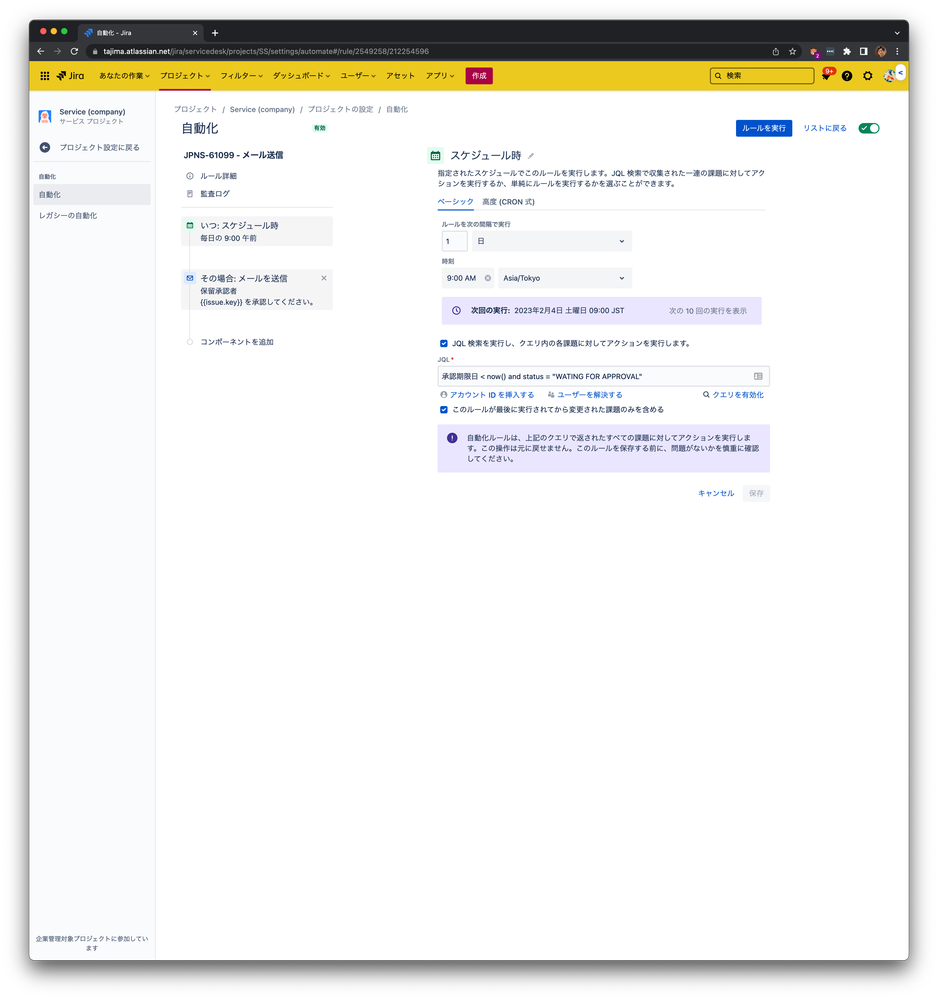Click the Jira logo in the top bar
938x999 pixels.
tap(68, 75)
